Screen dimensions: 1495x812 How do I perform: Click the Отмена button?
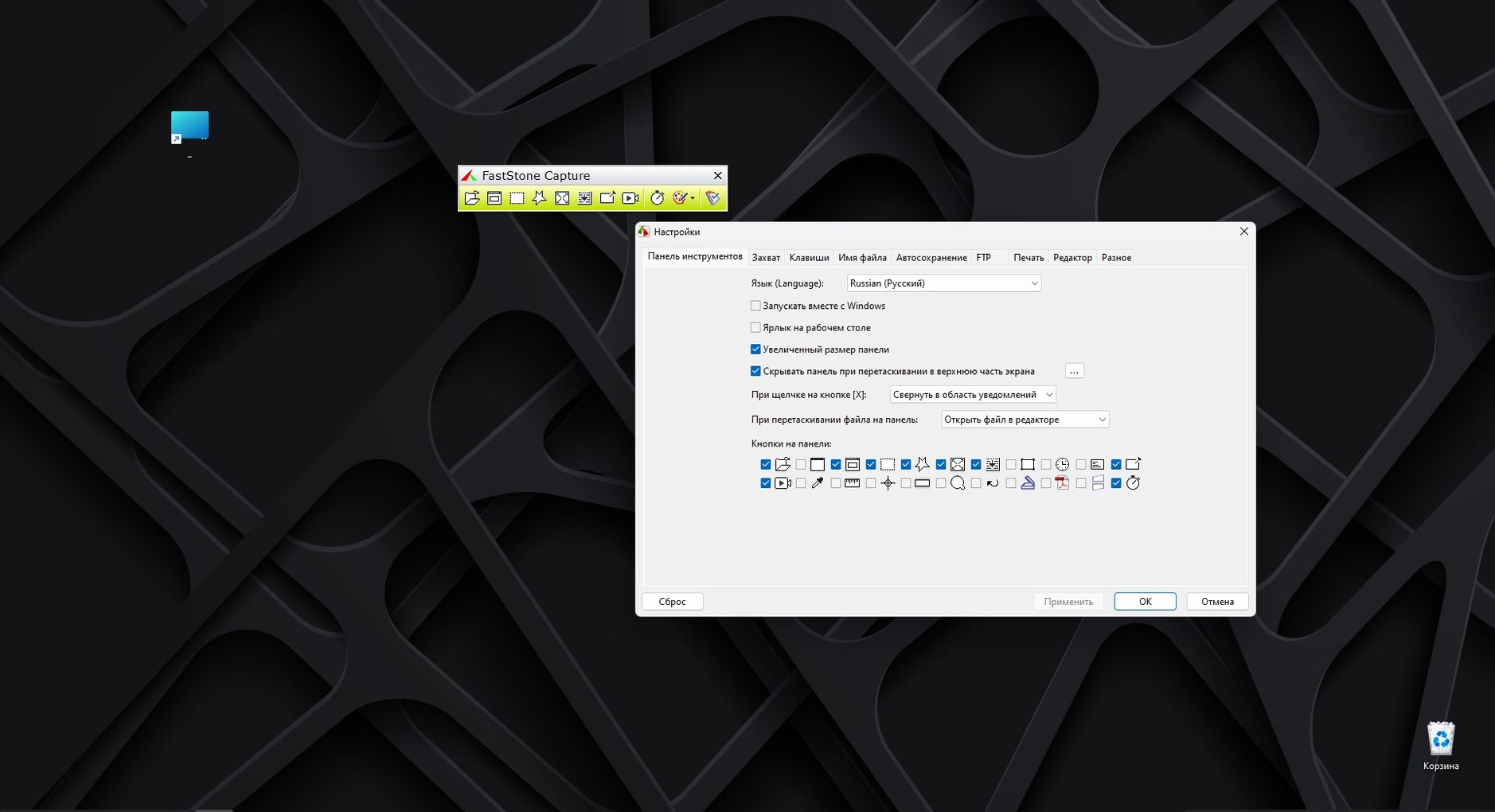pos(1217,602)
